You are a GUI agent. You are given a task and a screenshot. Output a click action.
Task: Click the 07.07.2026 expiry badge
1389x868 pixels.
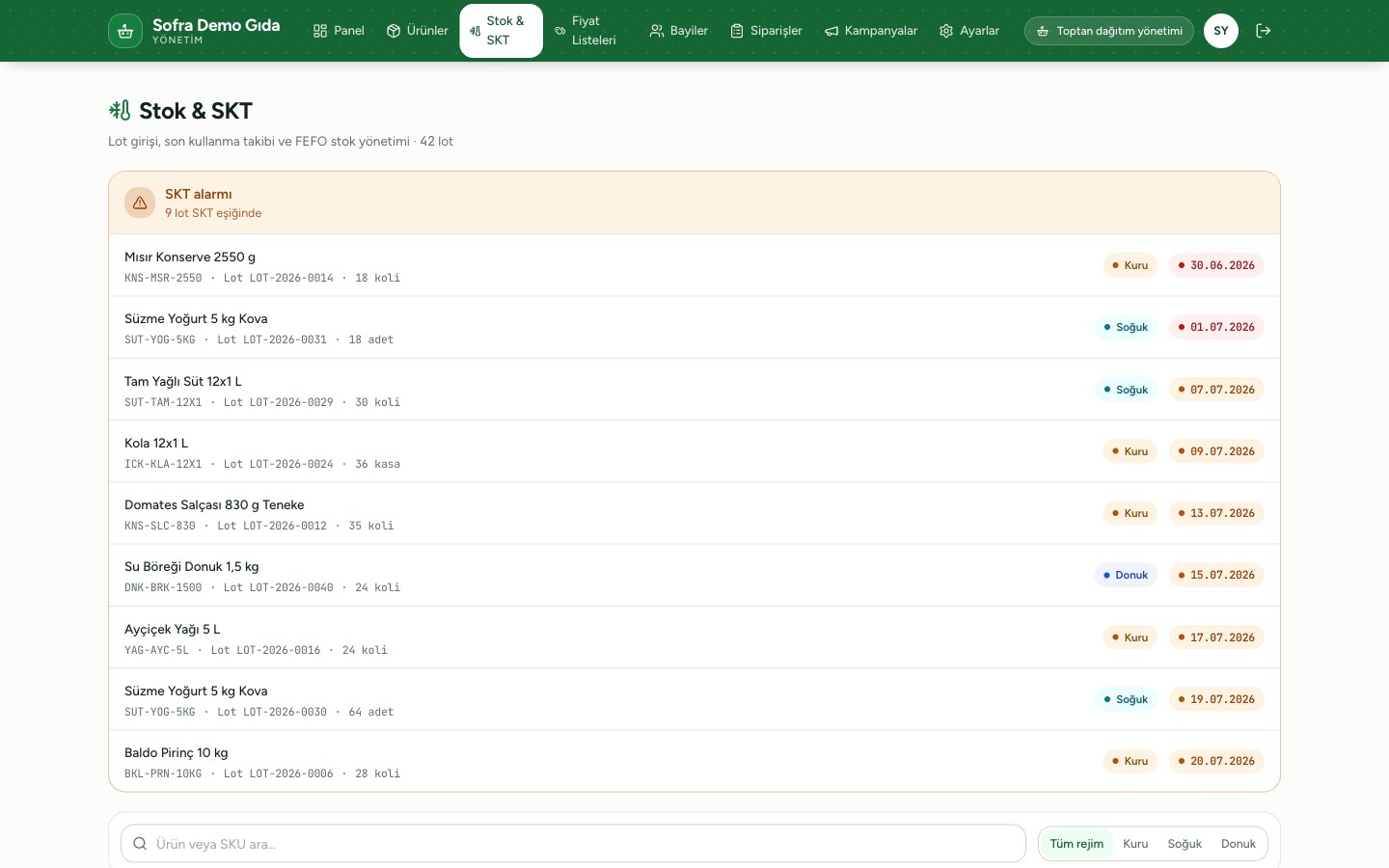tap(1216, 390)
